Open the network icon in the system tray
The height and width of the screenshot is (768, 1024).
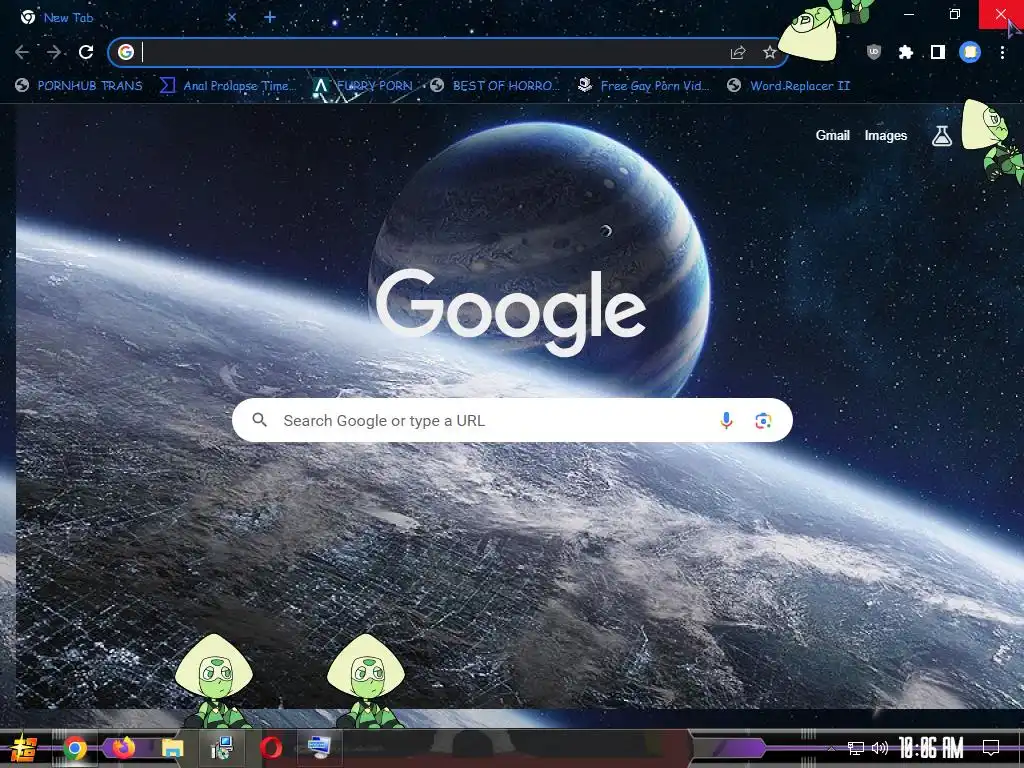856,748
